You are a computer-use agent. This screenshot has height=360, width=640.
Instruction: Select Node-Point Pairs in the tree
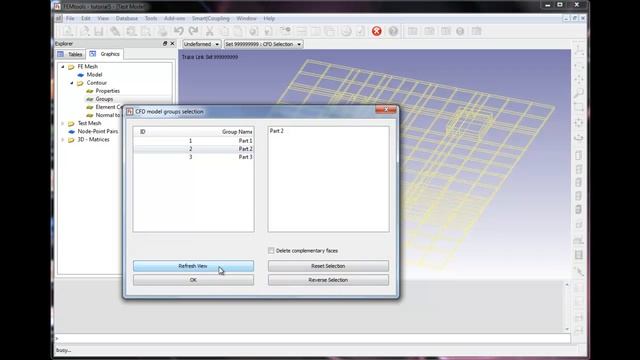coord(98,131)
